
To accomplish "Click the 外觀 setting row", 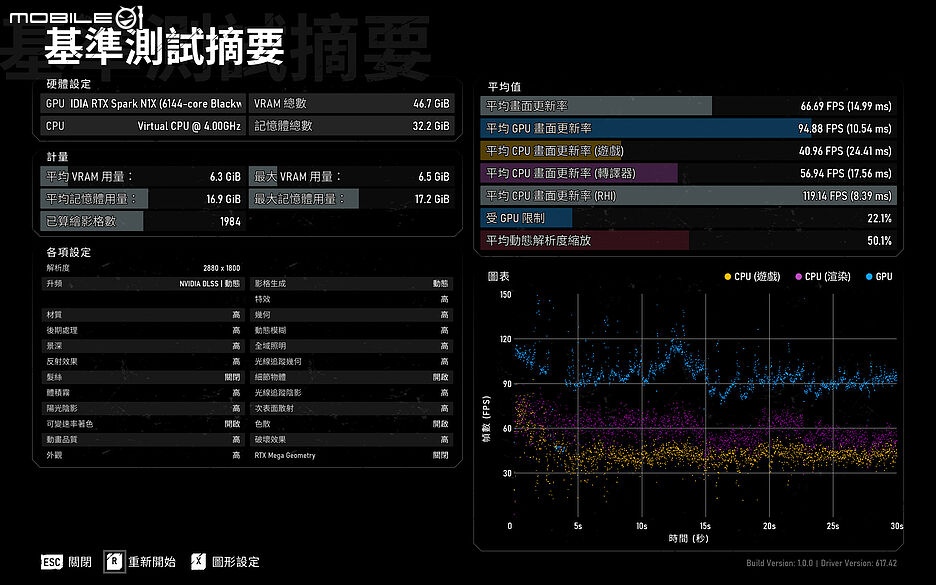I will [143, 455].
